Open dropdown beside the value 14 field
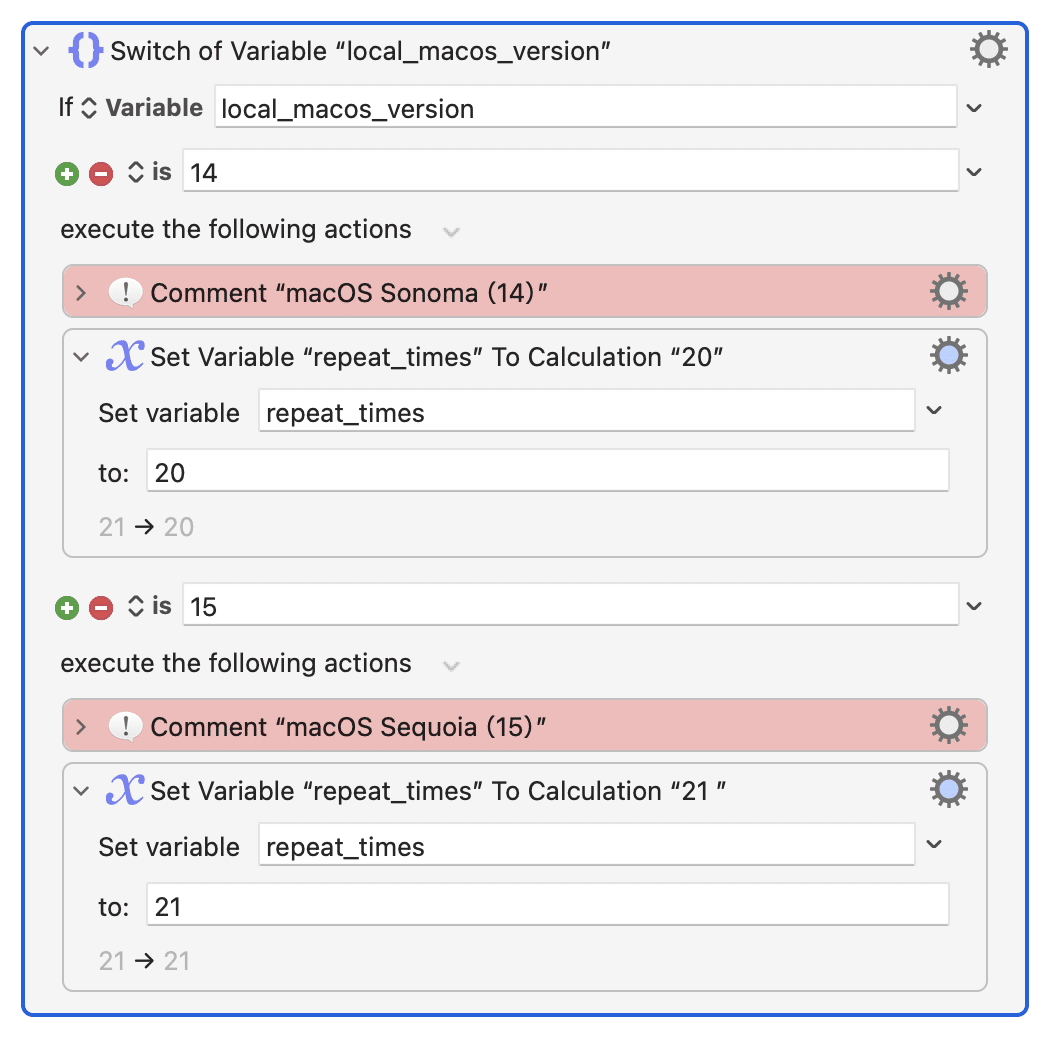 tap(974, 172)
